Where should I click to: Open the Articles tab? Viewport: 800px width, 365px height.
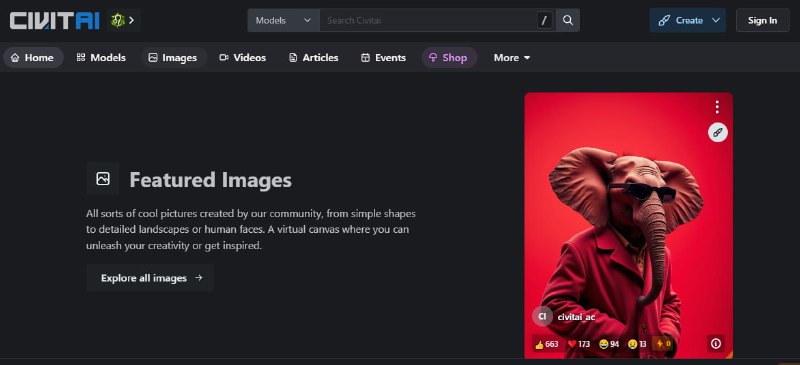[x=314, y=58]
